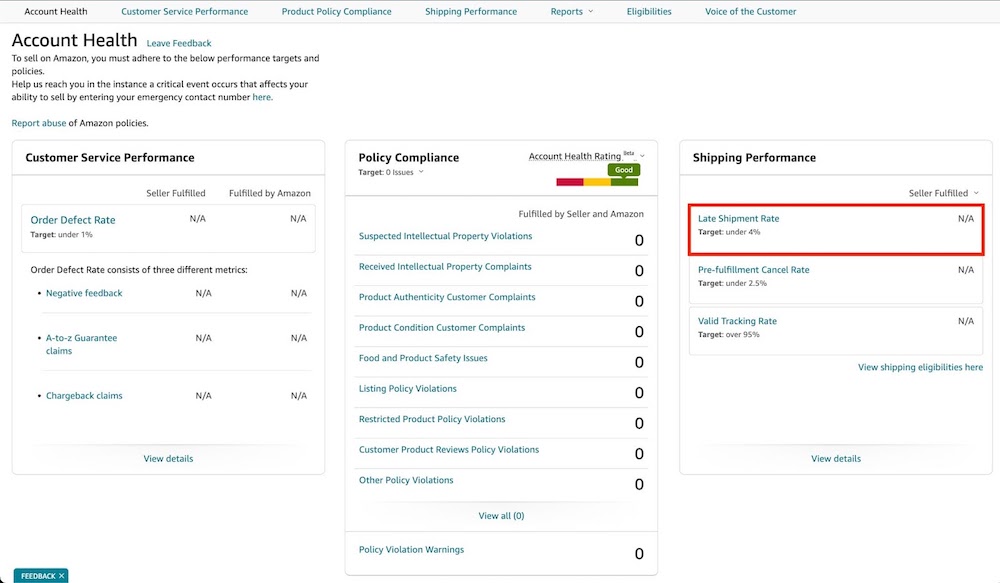Click count 0 for Policy Violation Warnings
Viewport: 1000px width, 583px height.
[639, 554]
